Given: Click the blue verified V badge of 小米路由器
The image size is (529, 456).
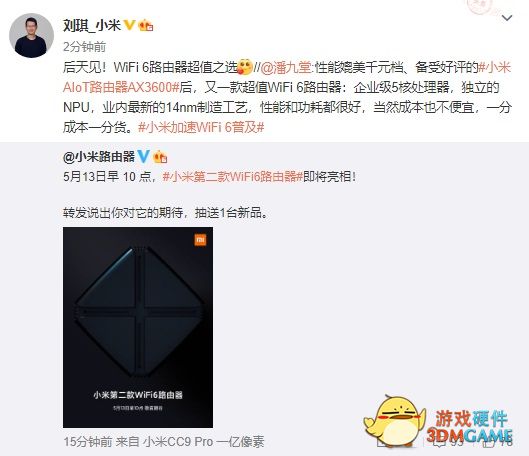Looking at the screenshot, I should (x=143, y=156).
